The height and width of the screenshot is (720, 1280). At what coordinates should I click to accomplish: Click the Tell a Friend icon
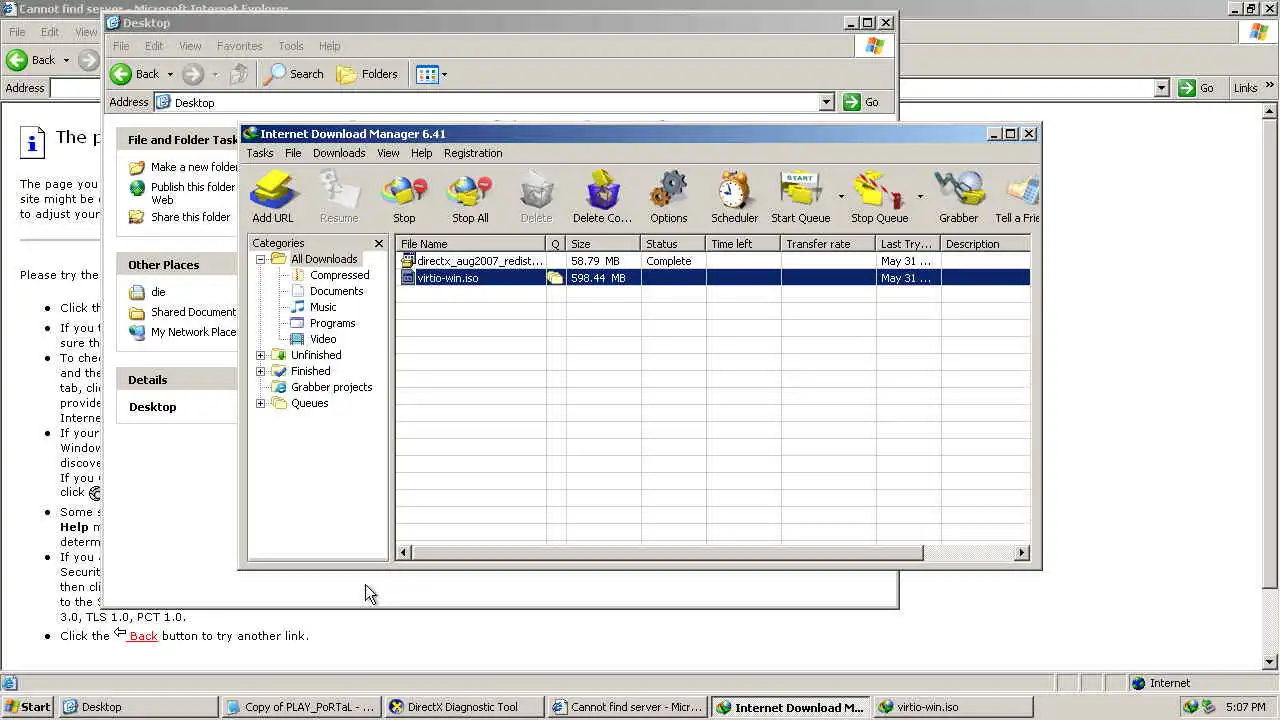point(1017,197)
